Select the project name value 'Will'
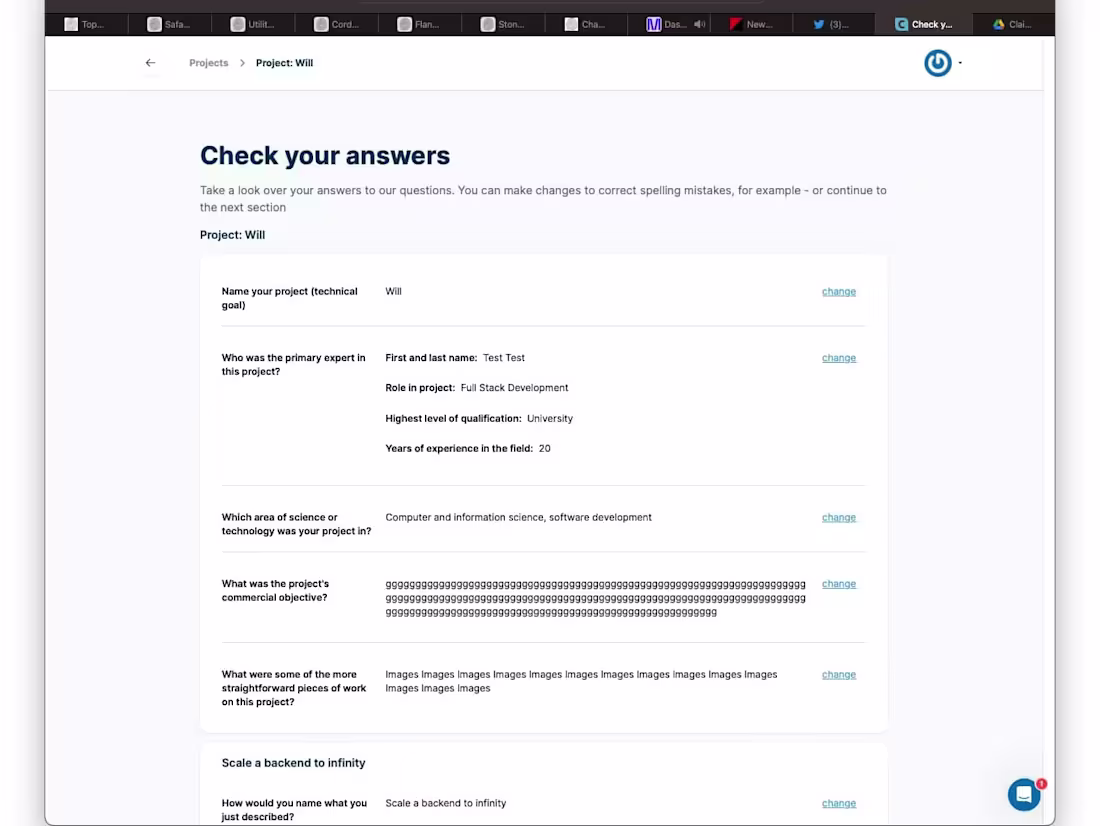Viewport: 1100px width, 826px height. pos(393,291)
